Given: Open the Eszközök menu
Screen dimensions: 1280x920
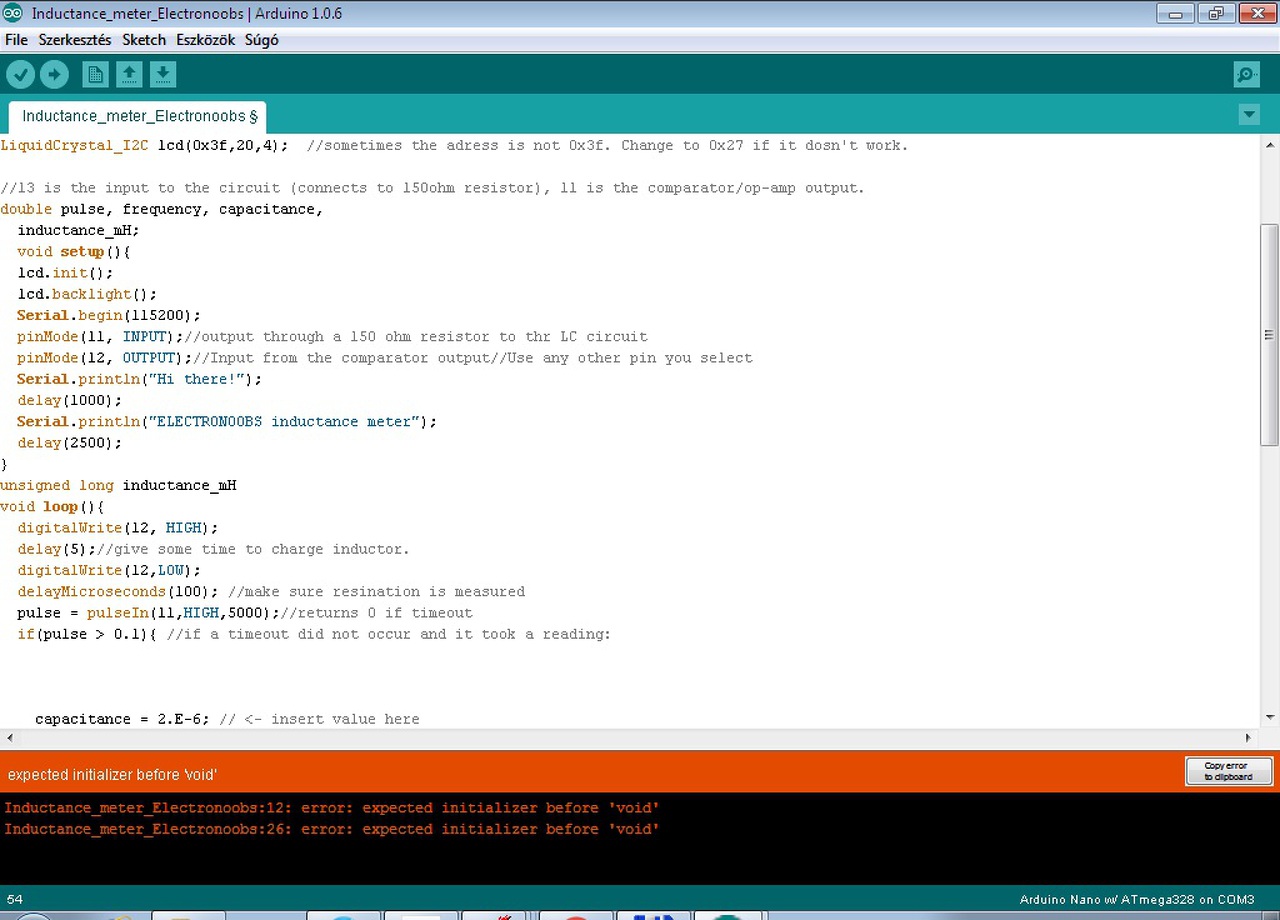Looking at the screenshot, I should [205, 40].
